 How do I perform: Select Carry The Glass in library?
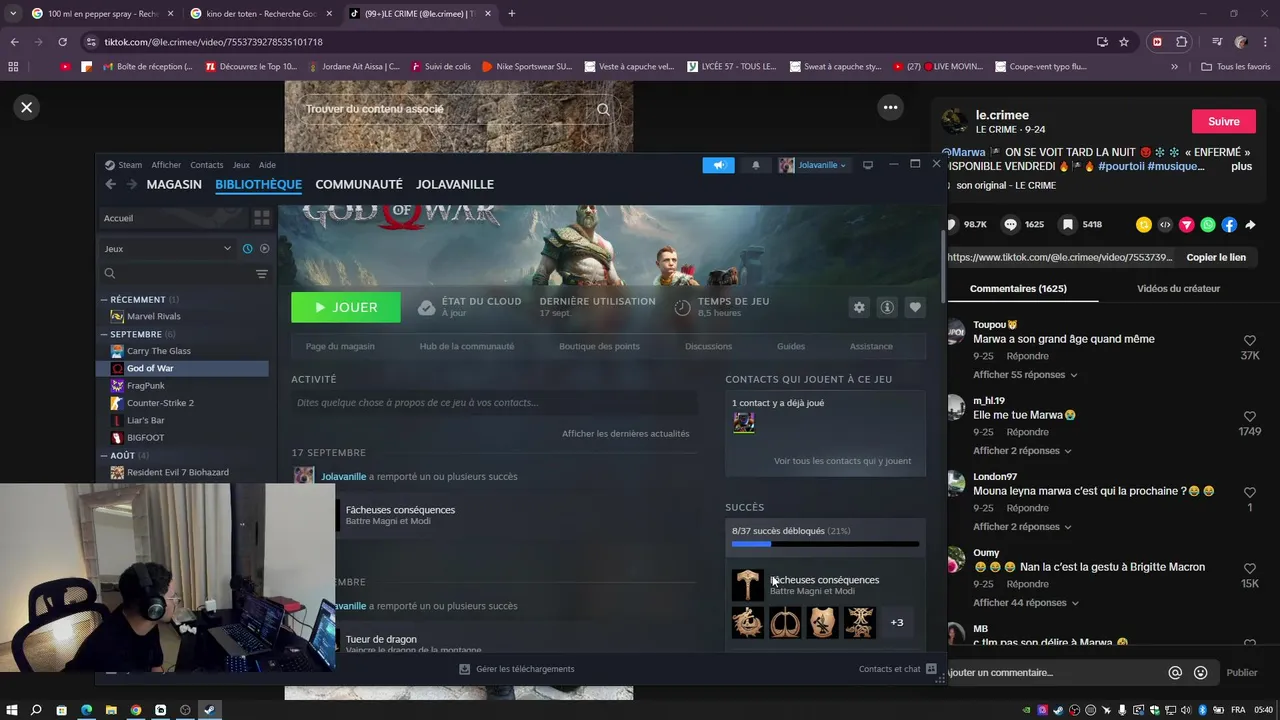point(158,351)
